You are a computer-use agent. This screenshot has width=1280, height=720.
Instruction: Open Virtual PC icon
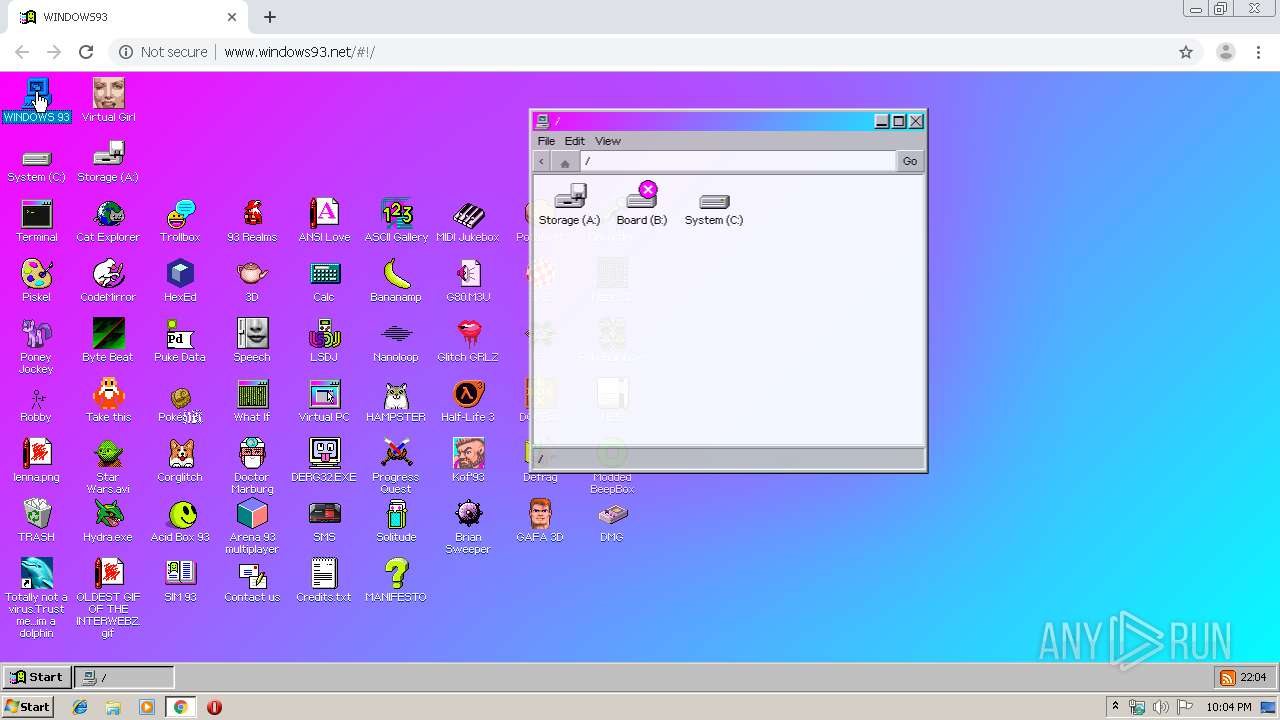(324, 401)
